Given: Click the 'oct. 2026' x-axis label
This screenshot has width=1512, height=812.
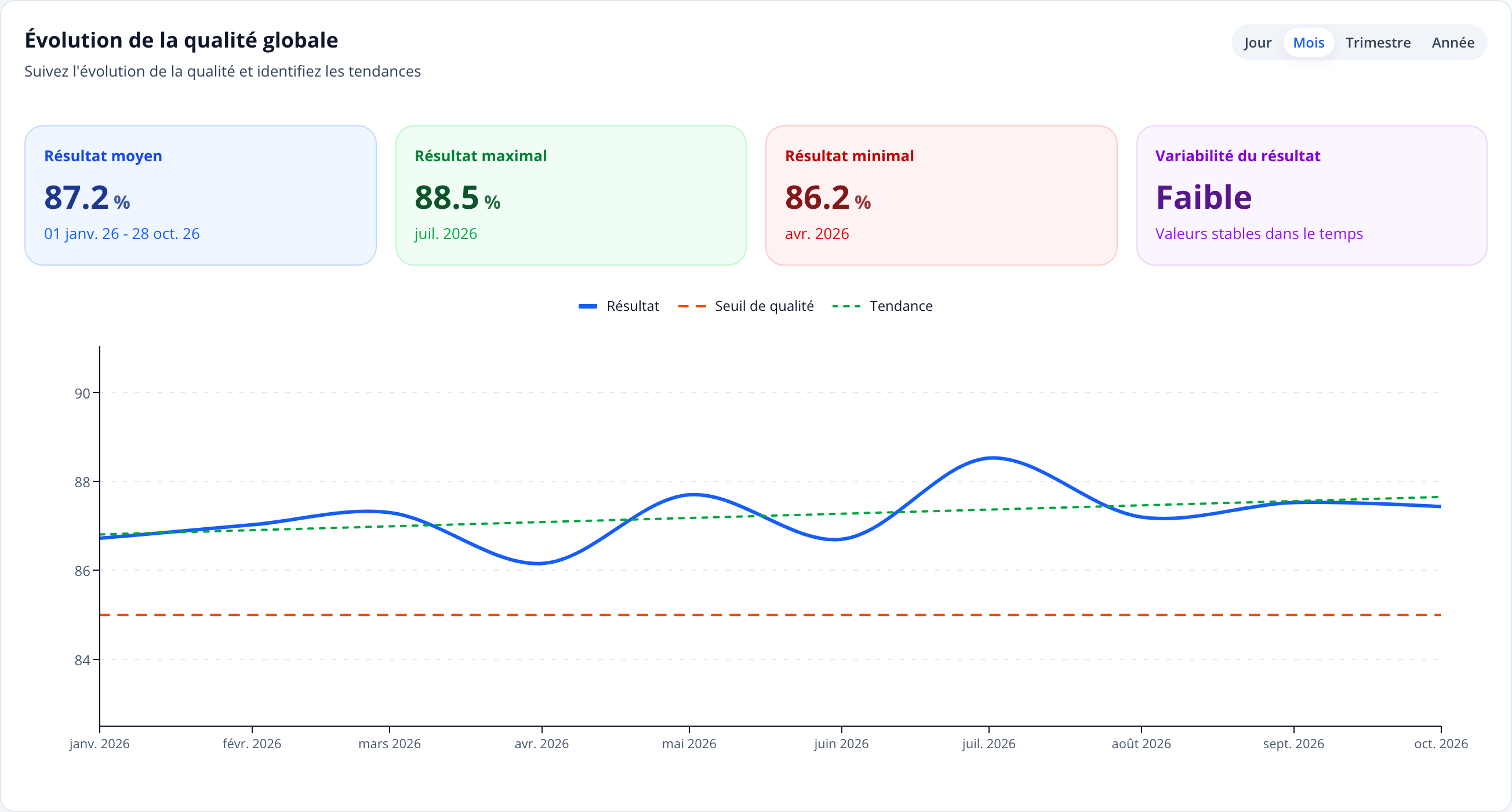Looking at the screenshot, I should (1440, 744).
